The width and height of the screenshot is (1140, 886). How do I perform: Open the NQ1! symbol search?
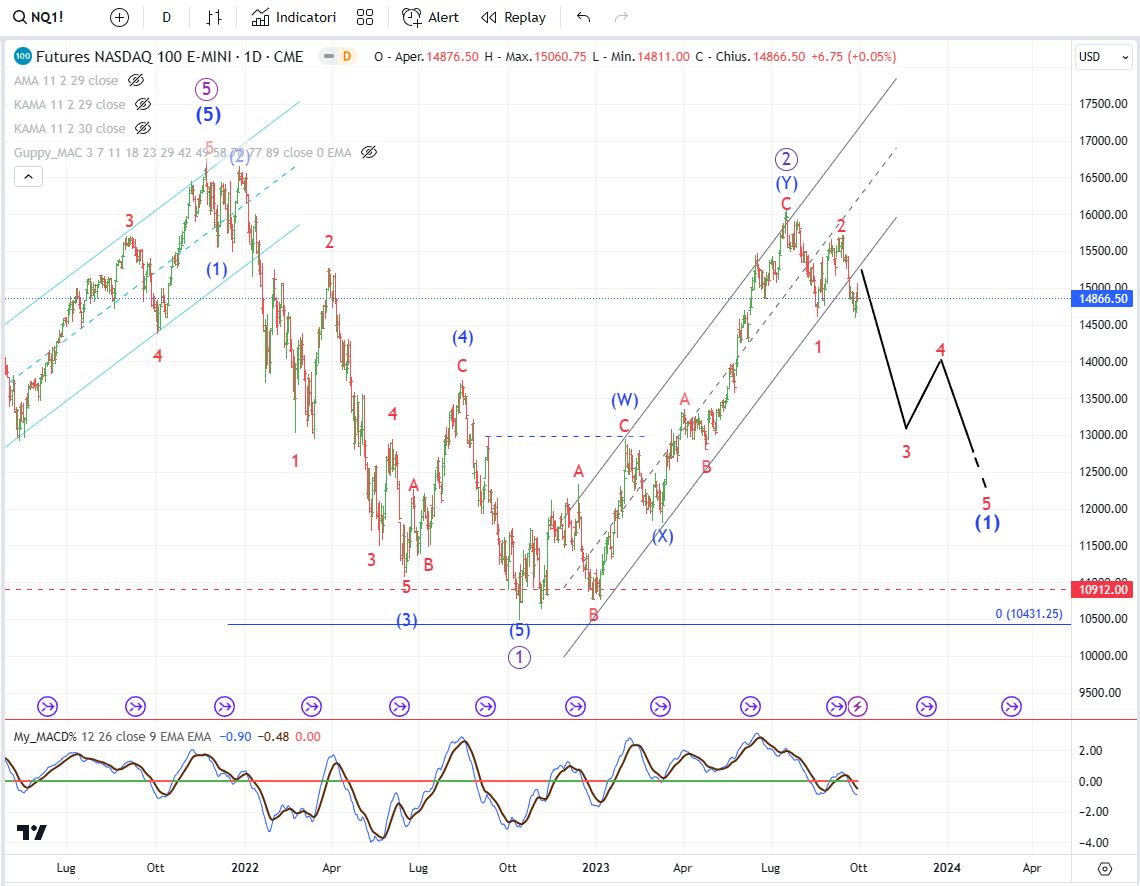[x=39, y=17]
